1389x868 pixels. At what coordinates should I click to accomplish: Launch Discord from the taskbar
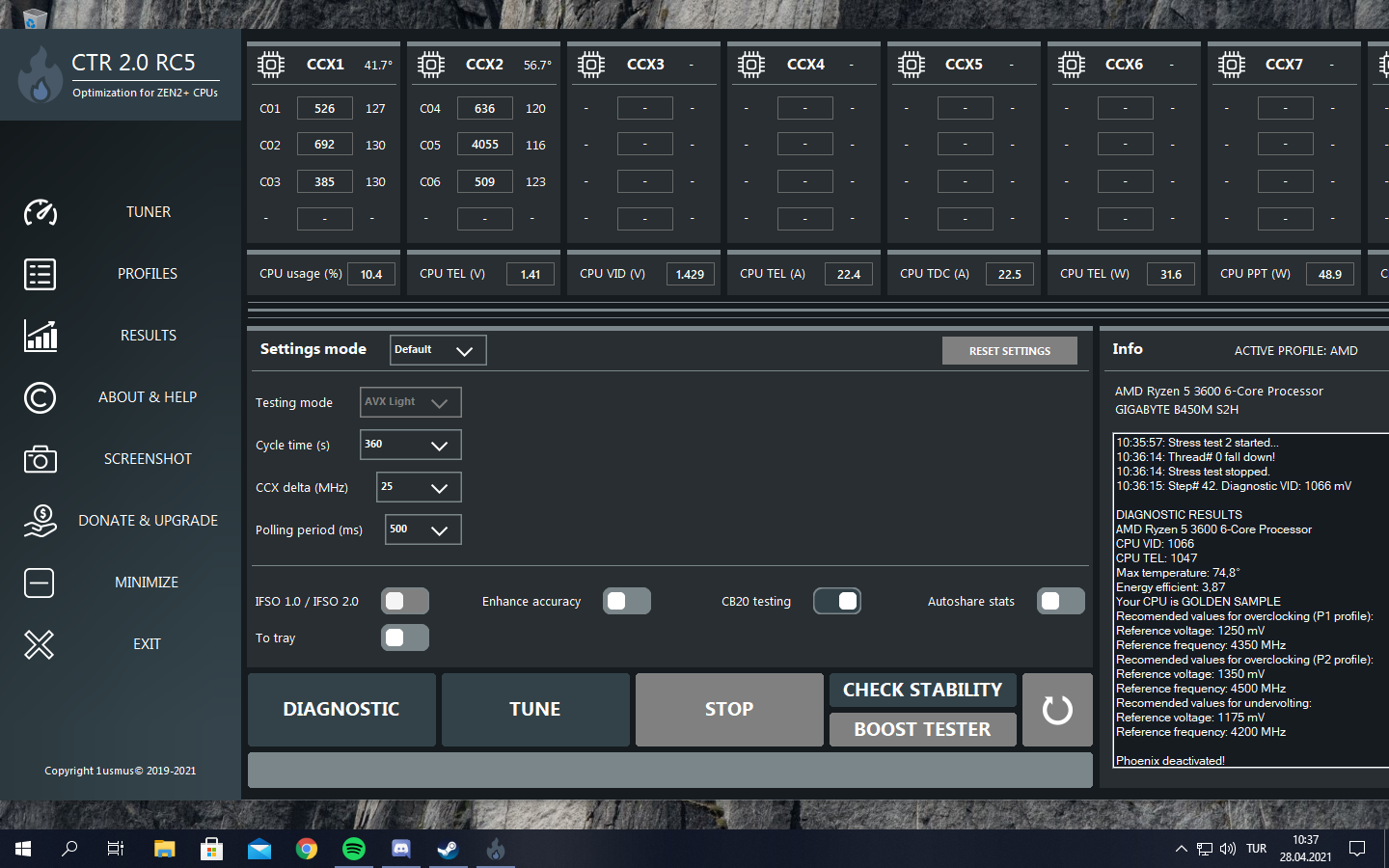point(401,849)
